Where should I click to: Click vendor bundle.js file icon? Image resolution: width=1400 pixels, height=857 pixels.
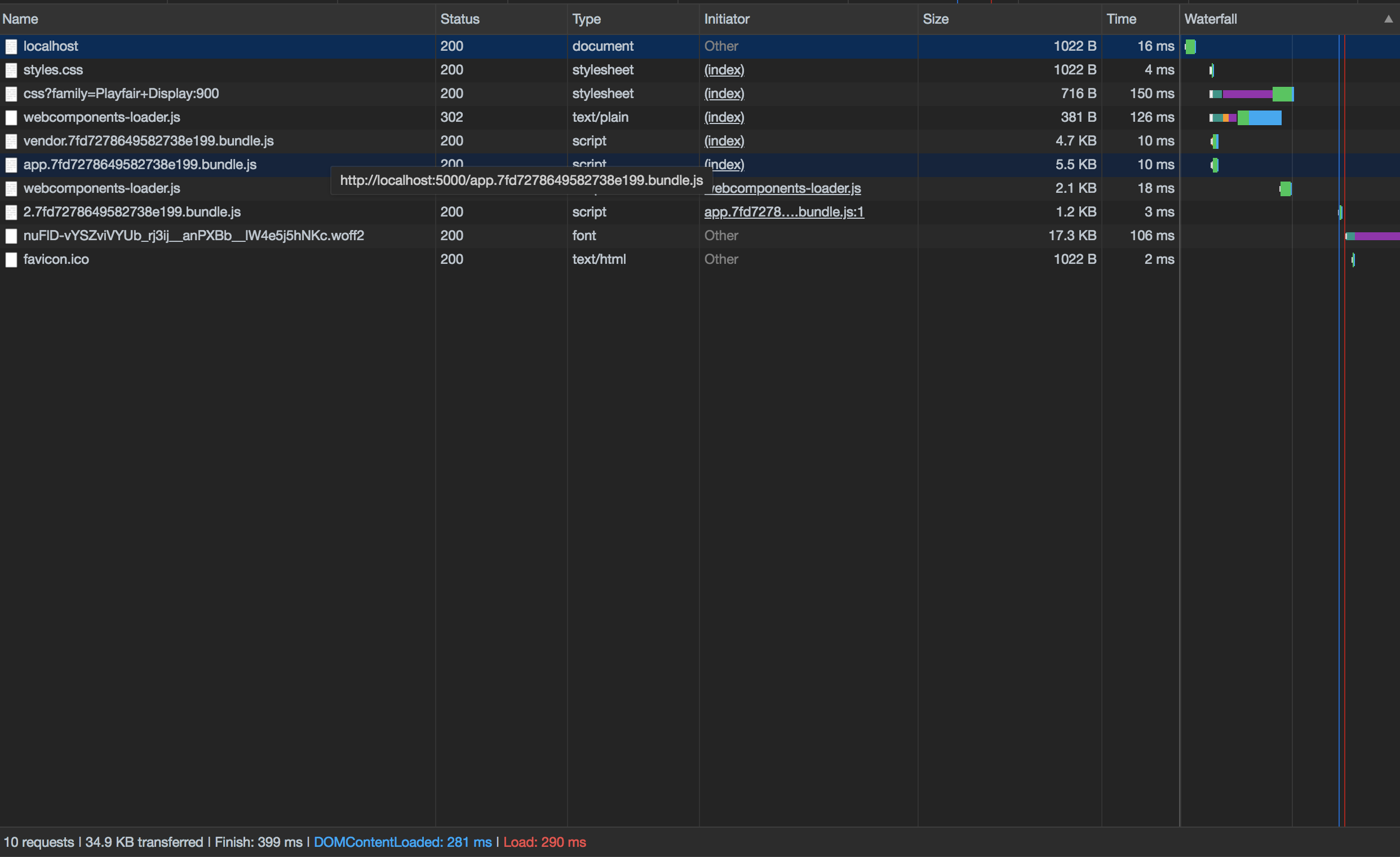click(11, 142)
